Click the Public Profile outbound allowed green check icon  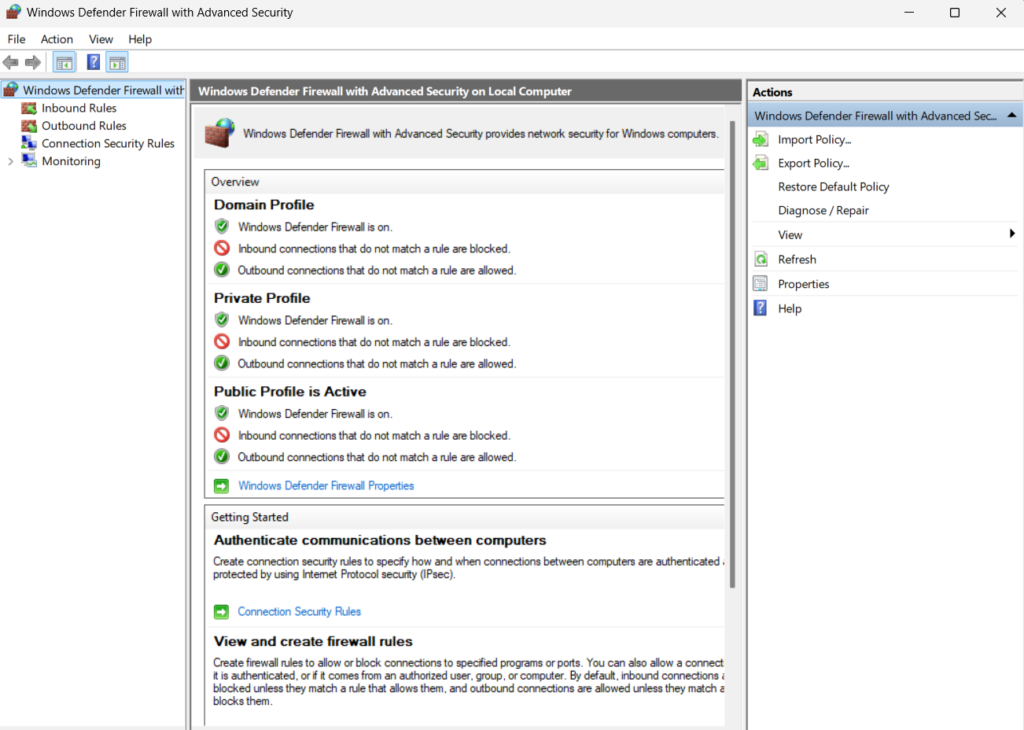(x=222, y=456)
